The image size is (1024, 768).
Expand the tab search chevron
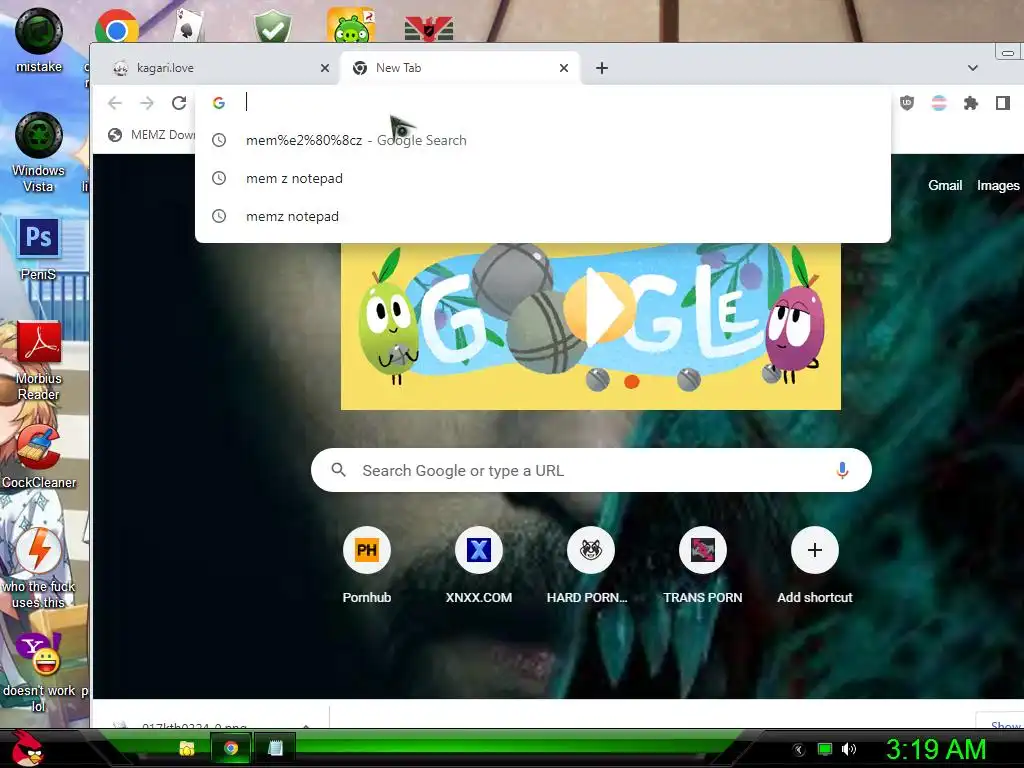click(972, 68)
